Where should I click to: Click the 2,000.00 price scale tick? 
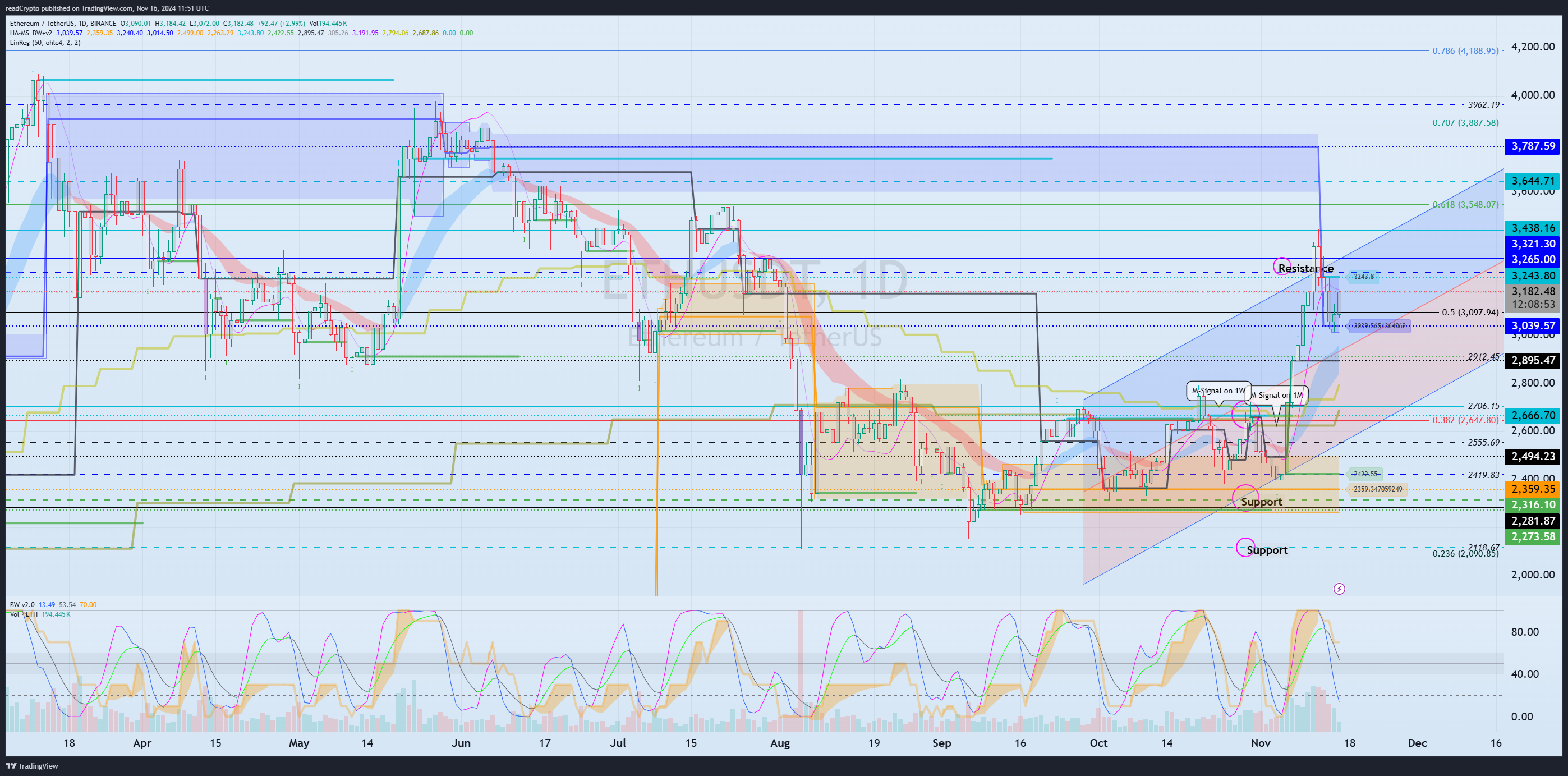(x=1533, y=575)
